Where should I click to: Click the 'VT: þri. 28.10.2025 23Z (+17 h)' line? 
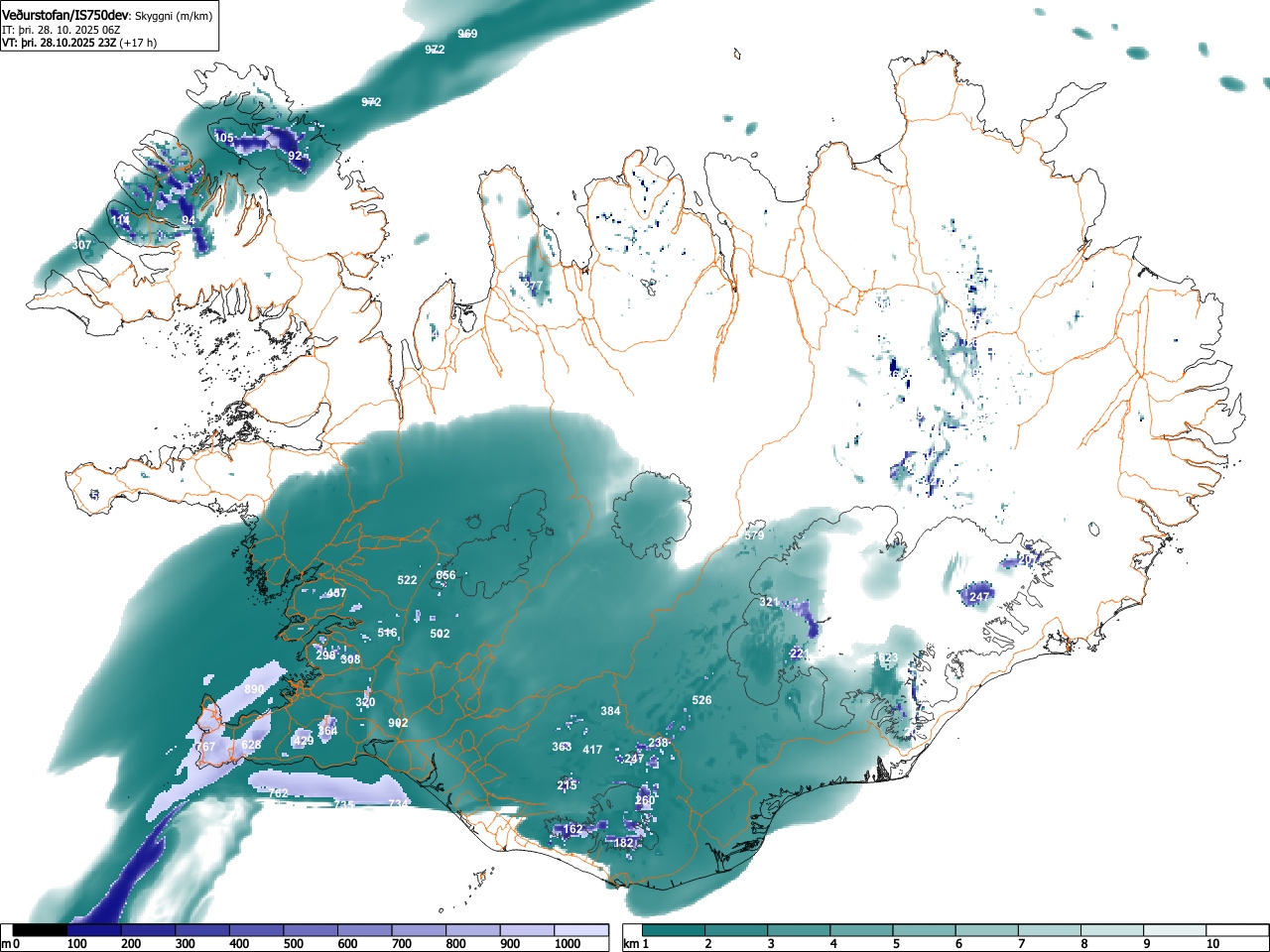point(79,43)
